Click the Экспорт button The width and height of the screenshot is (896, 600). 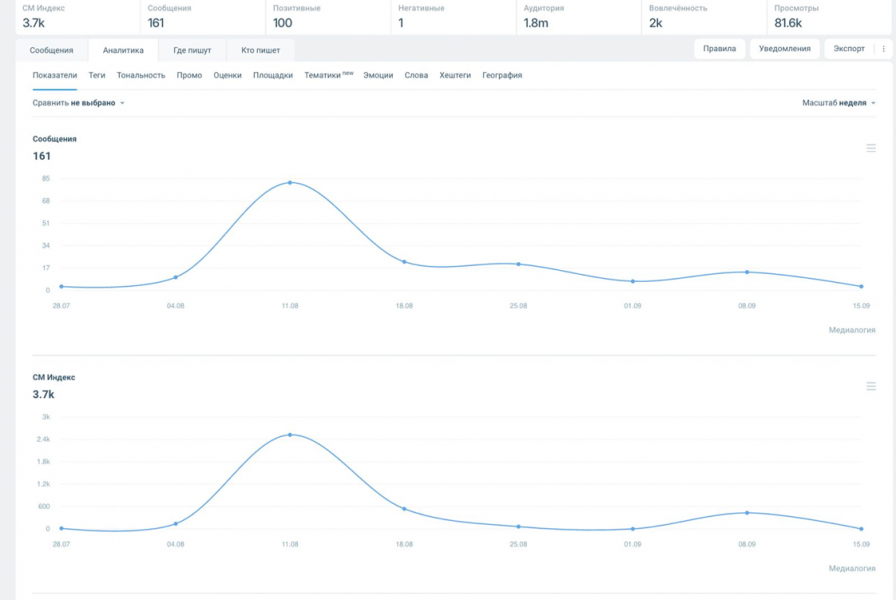[x=849, y=49]
